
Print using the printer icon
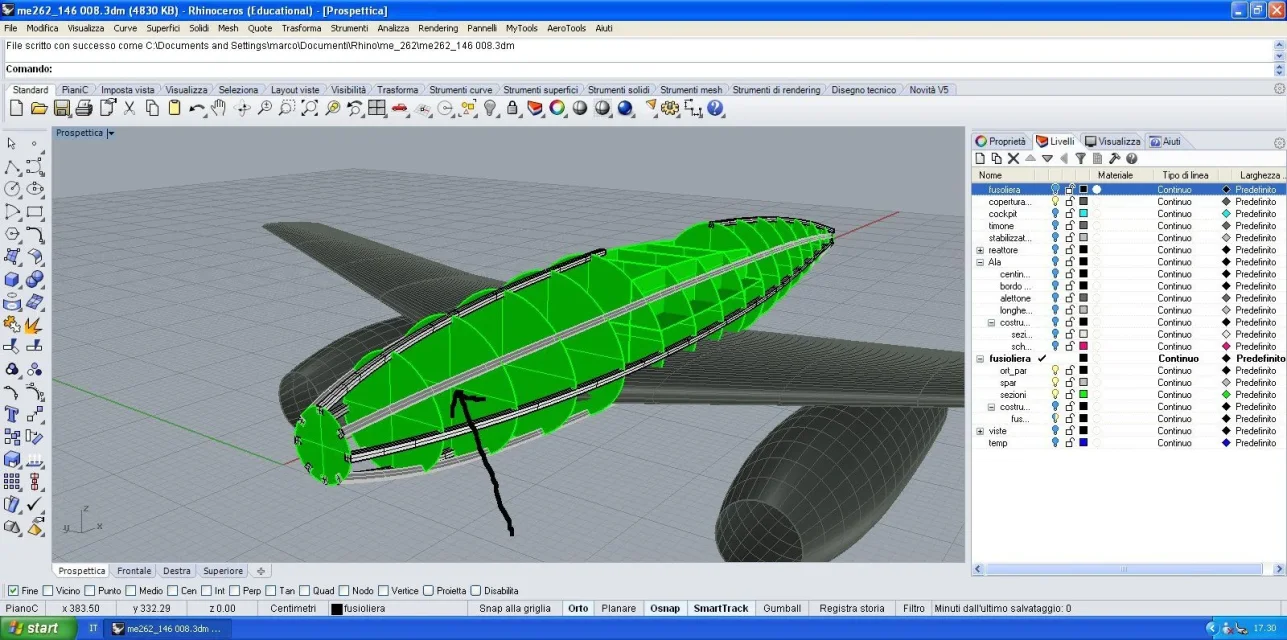84,108
